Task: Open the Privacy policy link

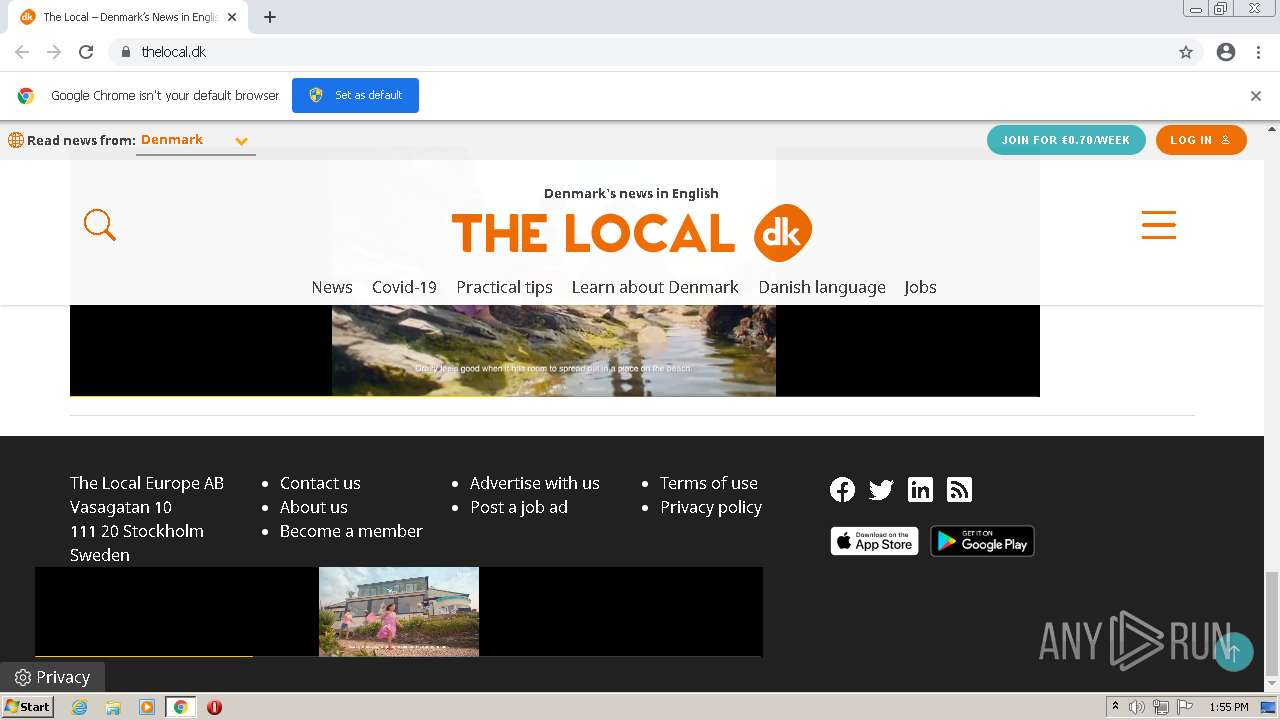Action: coord(711,507)
